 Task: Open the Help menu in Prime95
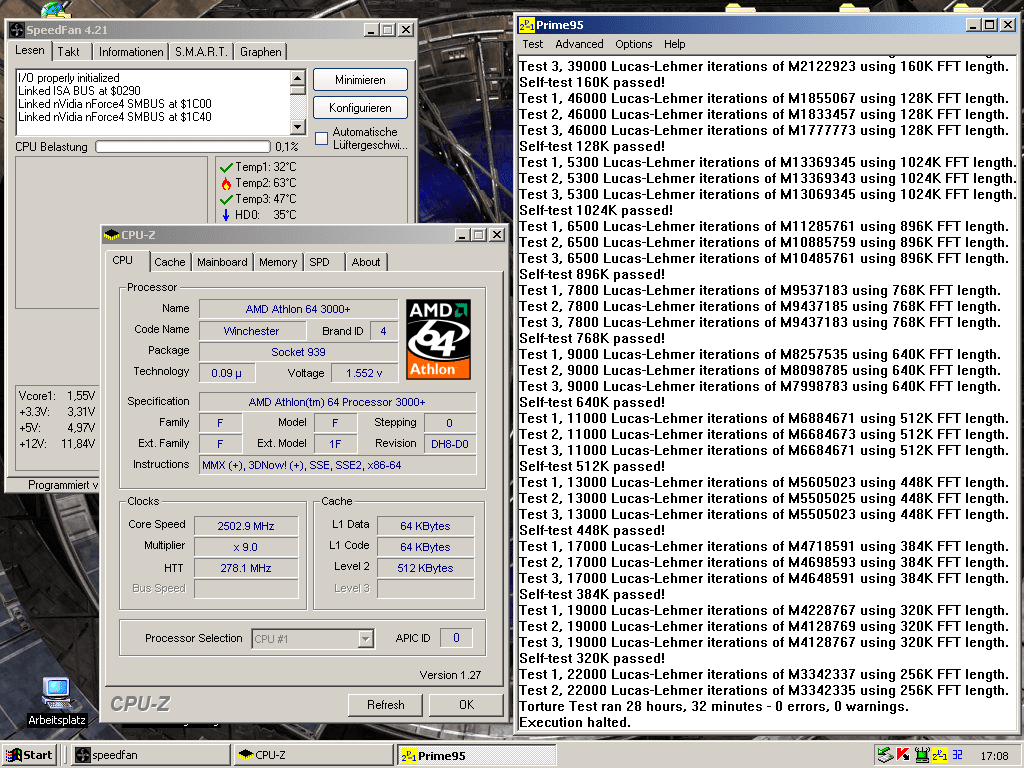pyautogui.click(x=675, y=44)
